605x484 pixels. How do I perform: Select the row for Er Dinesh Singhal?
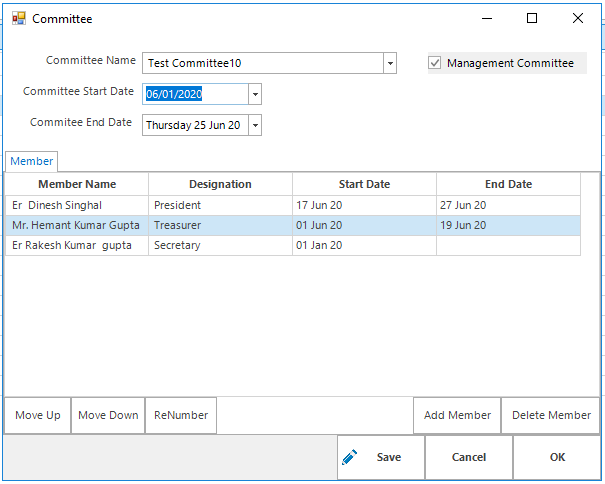(293, 205)
